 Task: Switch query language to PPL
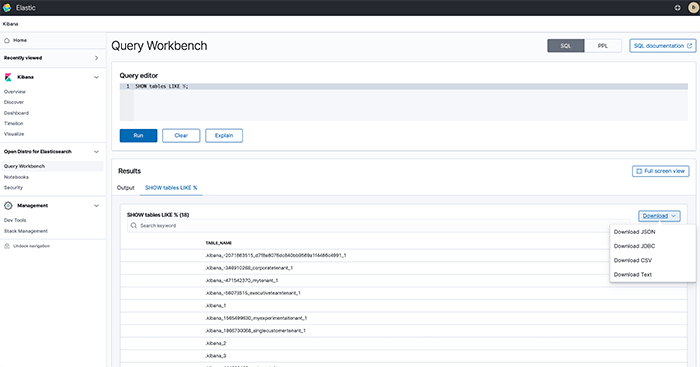pos(603,46)
